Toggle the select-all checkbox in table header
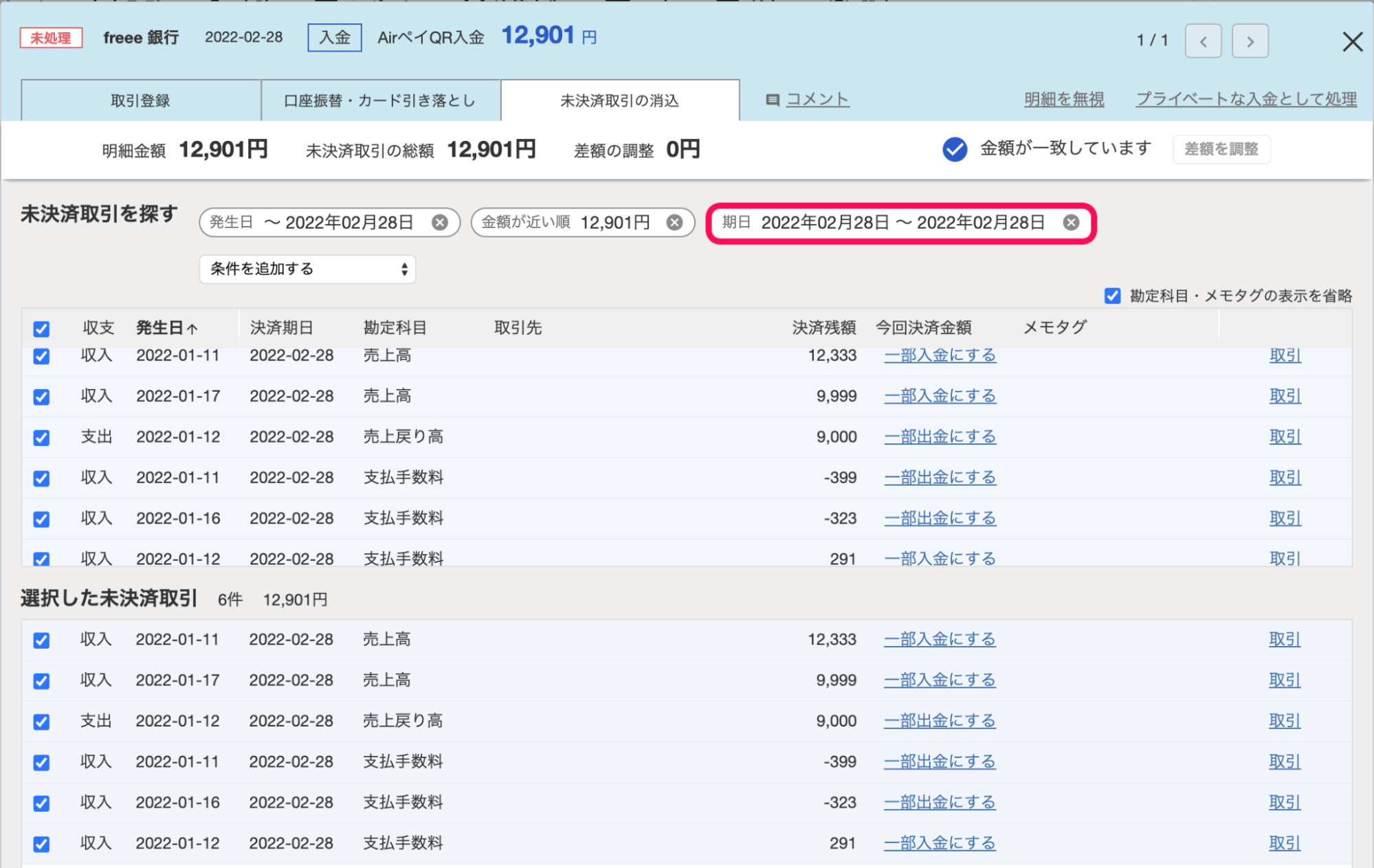The width and height of the screenshot is (1374, 868). [x=41, y=329]
